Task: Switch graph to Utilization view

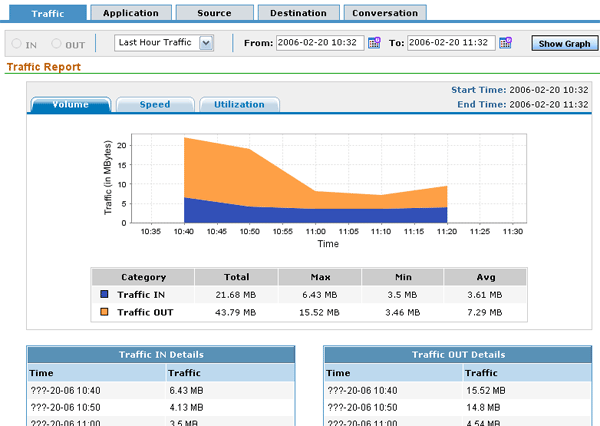Action: [x=239, y=104]
